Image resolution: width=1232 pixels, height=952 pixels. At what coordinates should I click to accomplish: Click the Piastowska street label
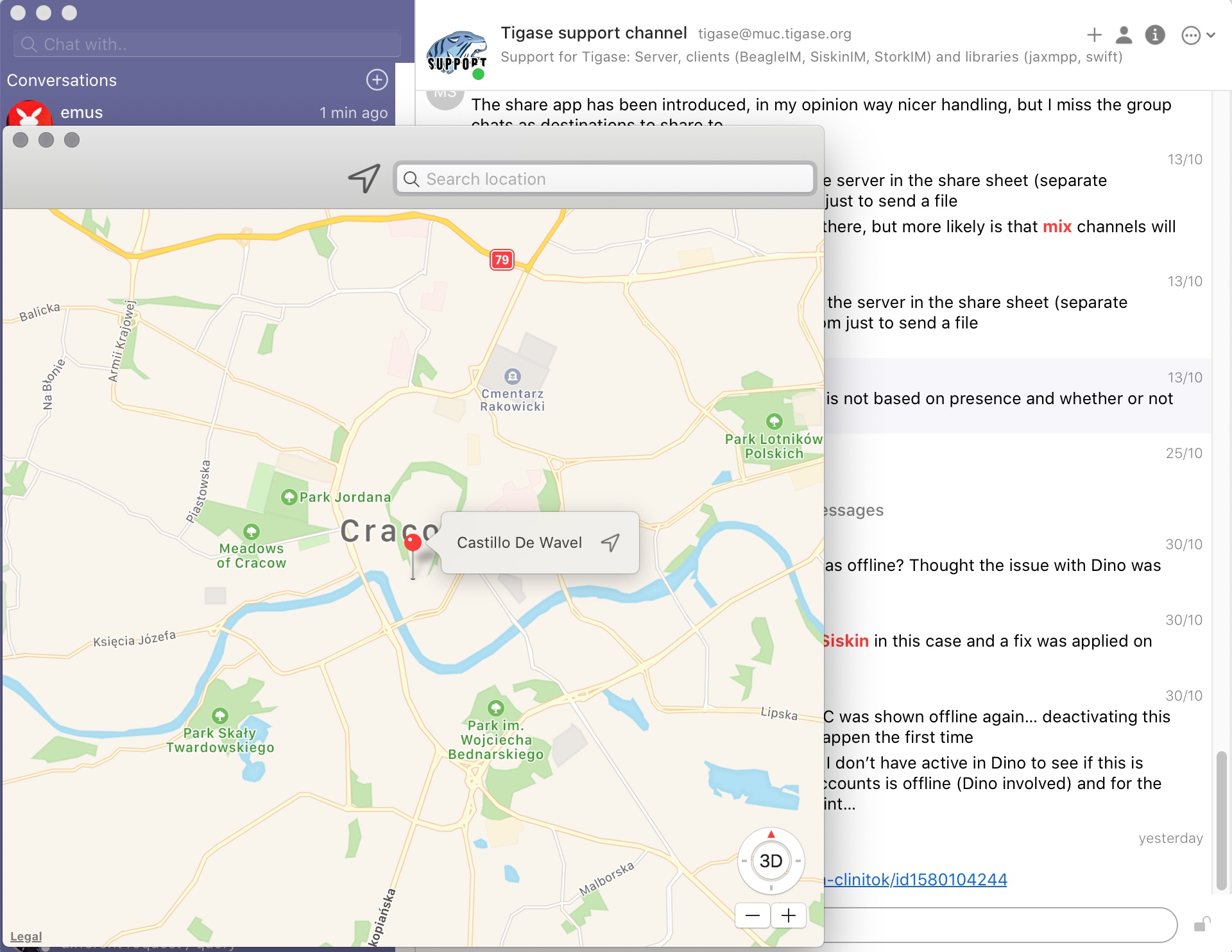pos(198,491)
